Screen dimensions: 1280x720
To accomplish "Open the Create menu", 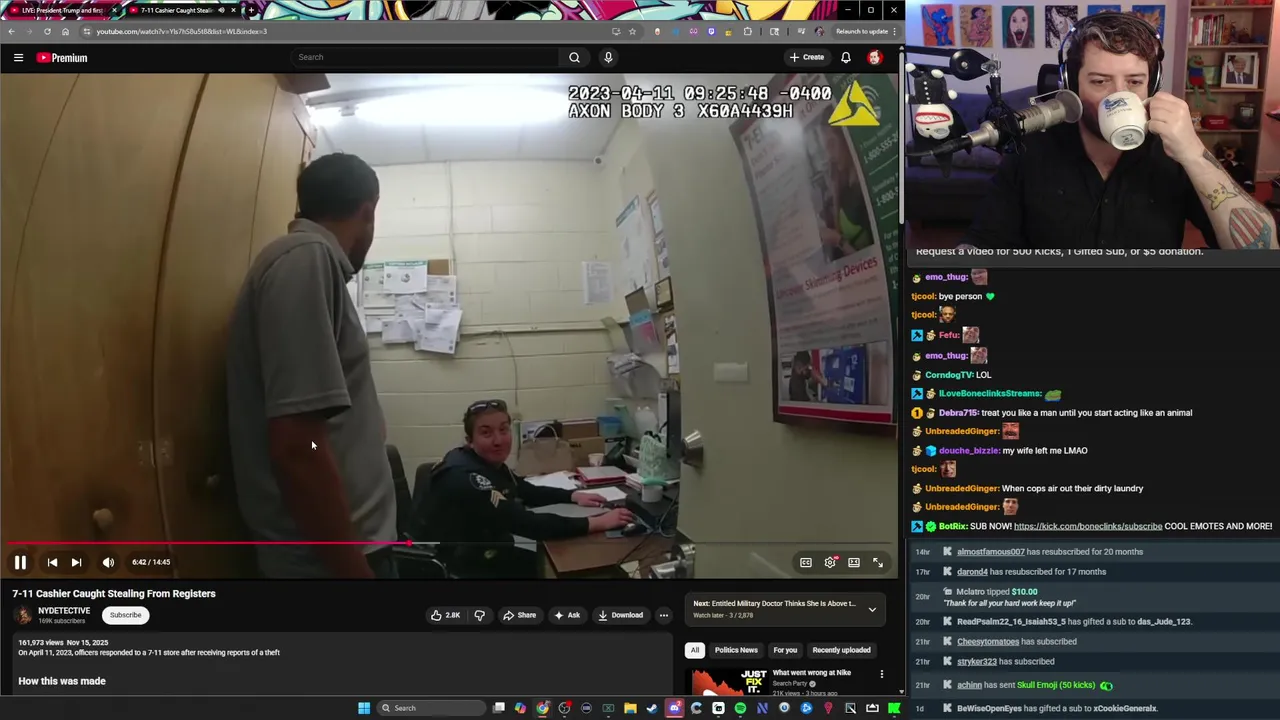I will click(807, 57).
